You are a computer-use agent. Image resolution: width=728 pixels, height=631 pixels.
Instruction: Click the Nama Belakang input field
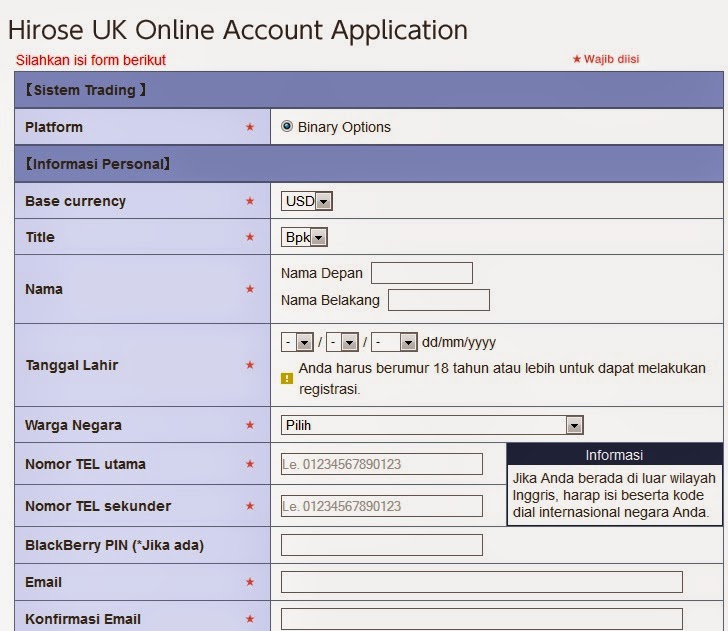(x=439, y=300)
